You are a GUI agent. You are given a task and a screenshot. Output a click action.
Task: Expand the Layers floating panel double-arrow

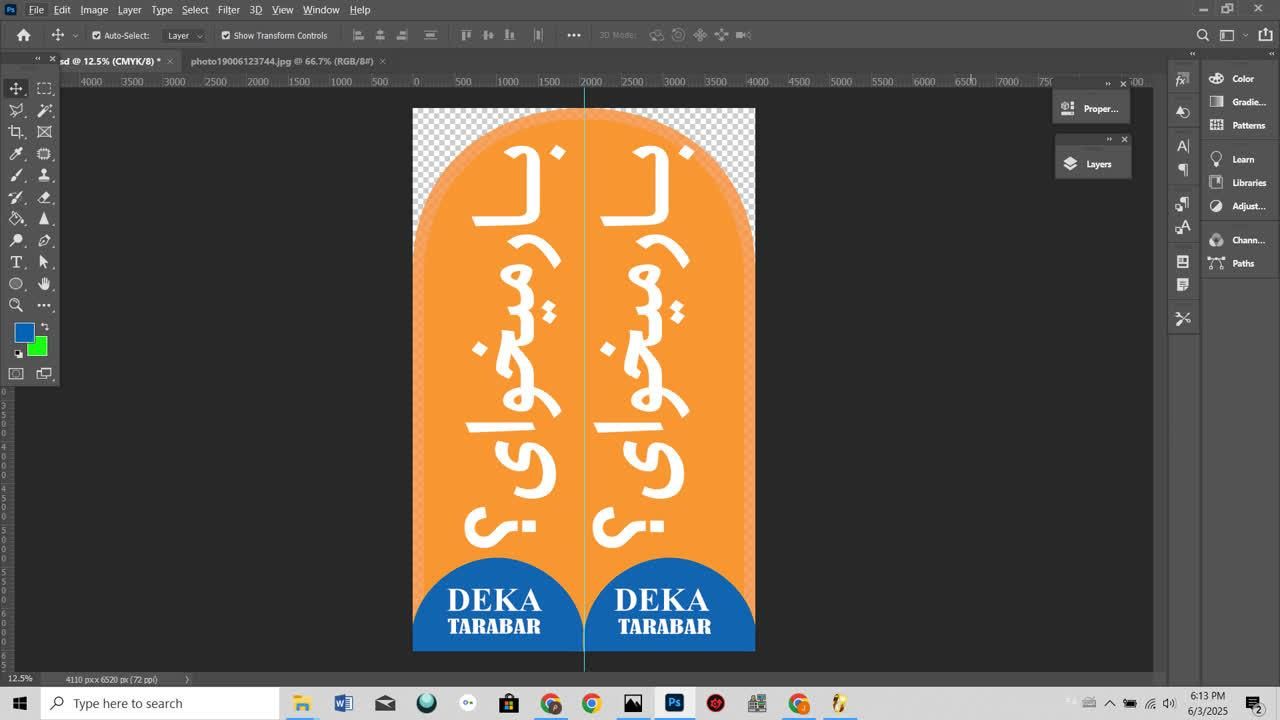pyautogui.click(x=1109, y=139)
